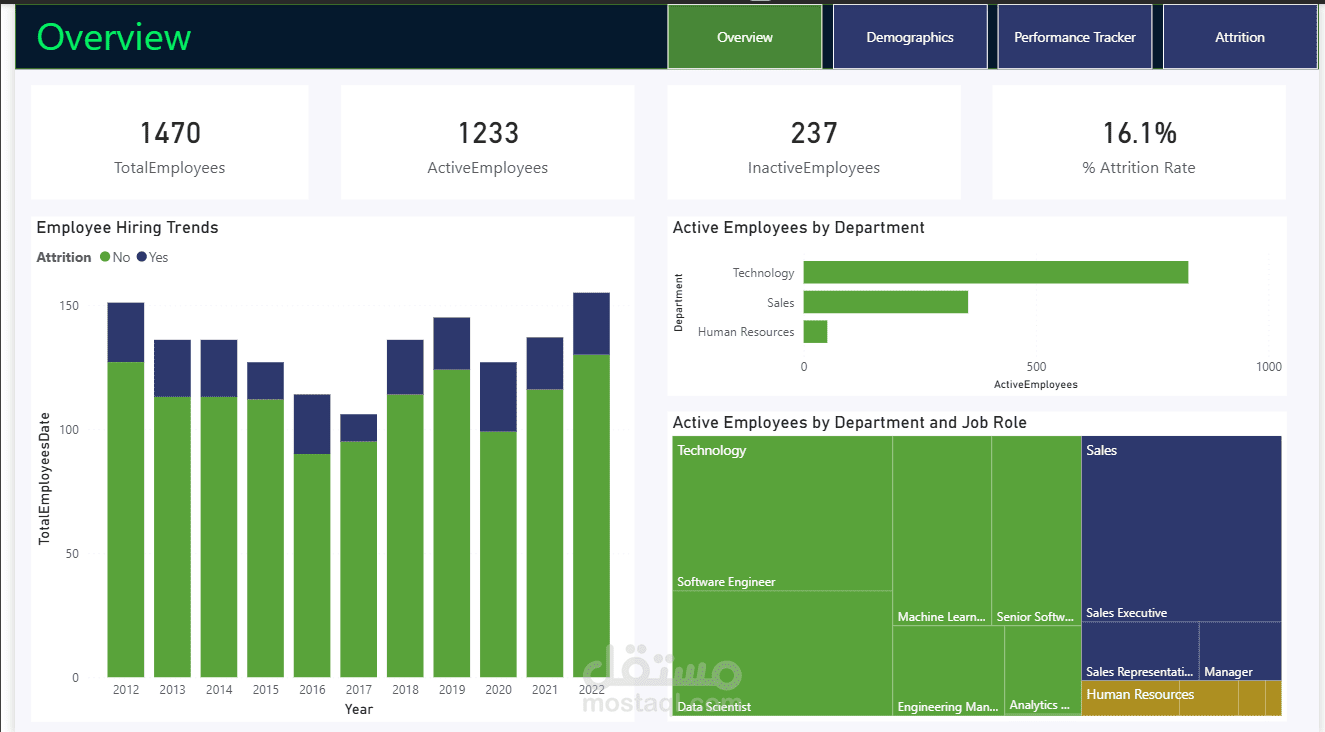Click the navy attrition segment for 2016
This screenshot has height=732, width=1325.
tap(312, 424)
